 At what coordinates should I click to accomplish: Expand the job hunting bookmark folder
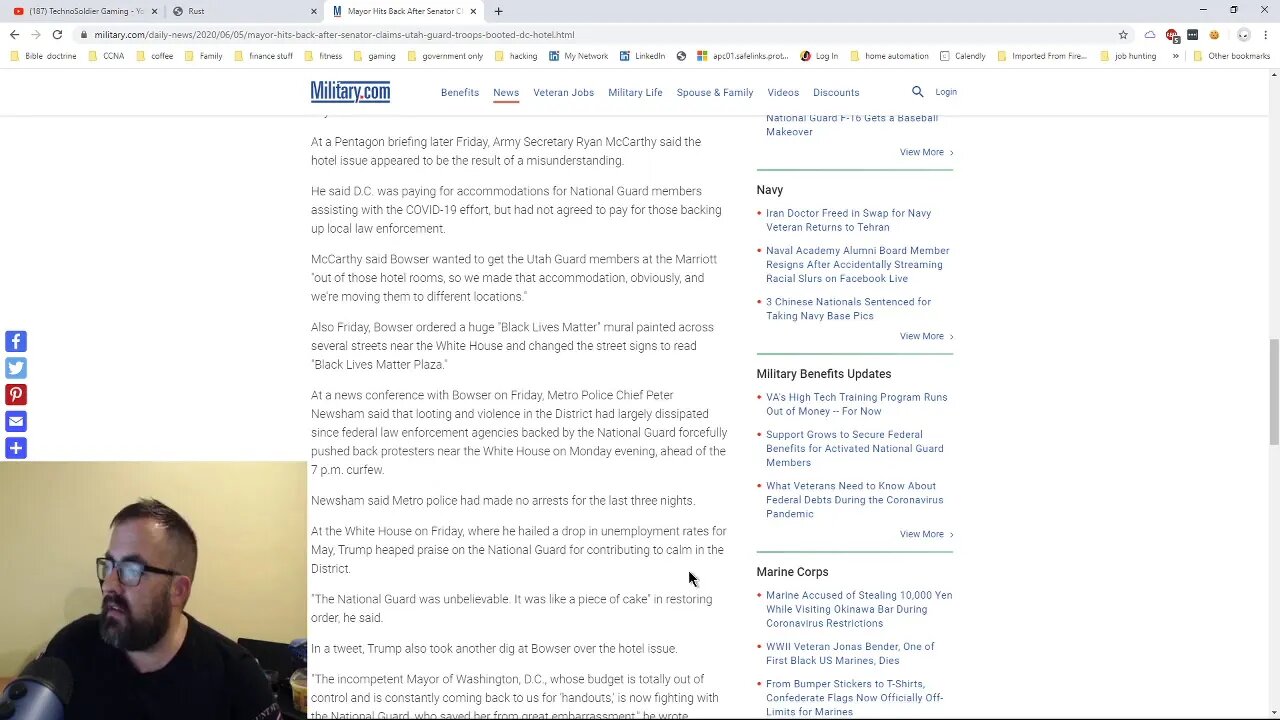(x=1128, y=56)
